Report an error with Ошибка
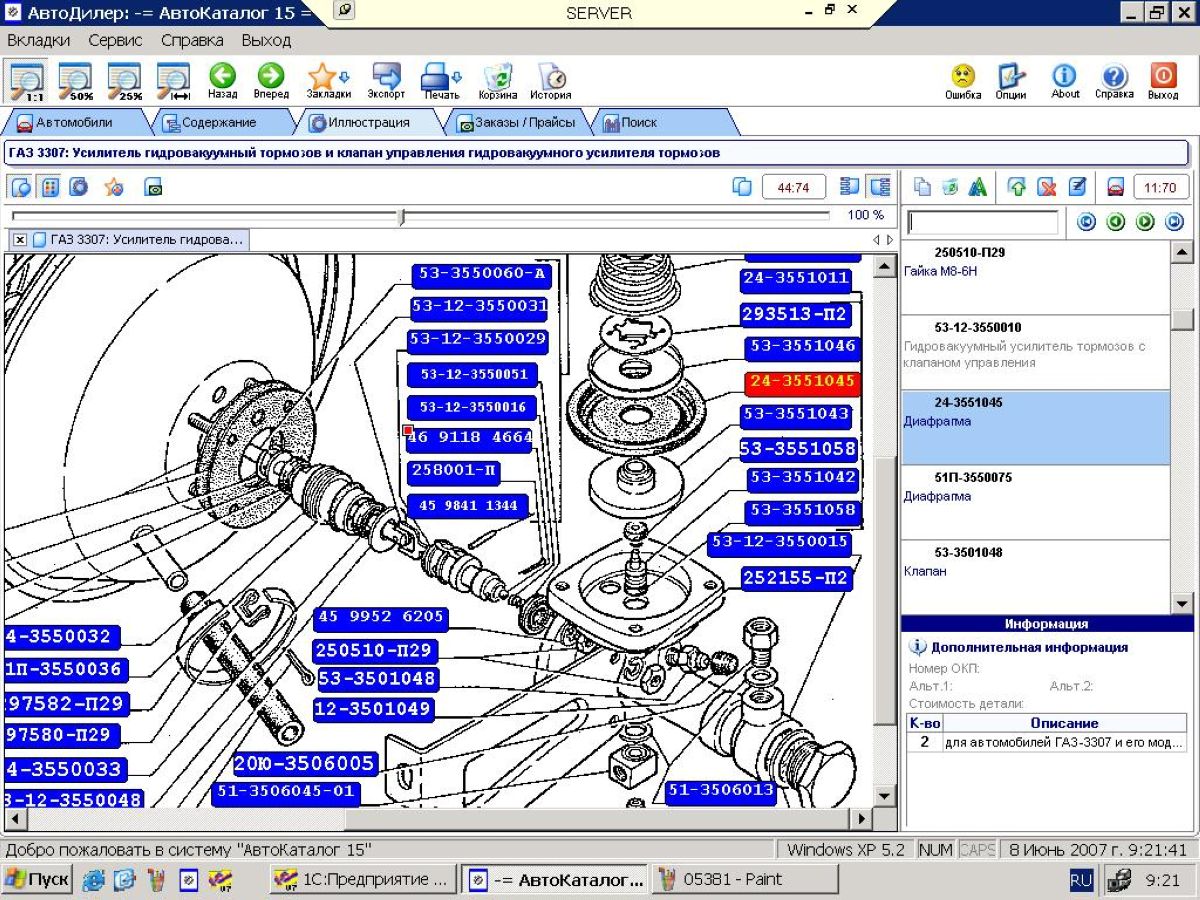Viewport: 1200px width, 900px height. (962, 80)
